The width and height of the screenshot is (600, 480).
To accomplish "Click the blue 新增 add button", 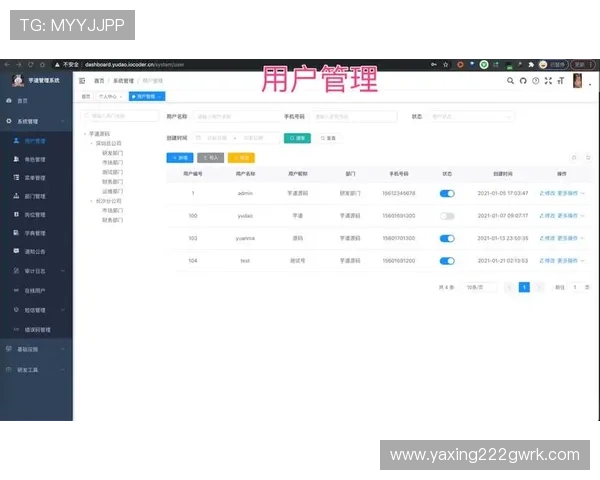I will (x=180, y=158).
